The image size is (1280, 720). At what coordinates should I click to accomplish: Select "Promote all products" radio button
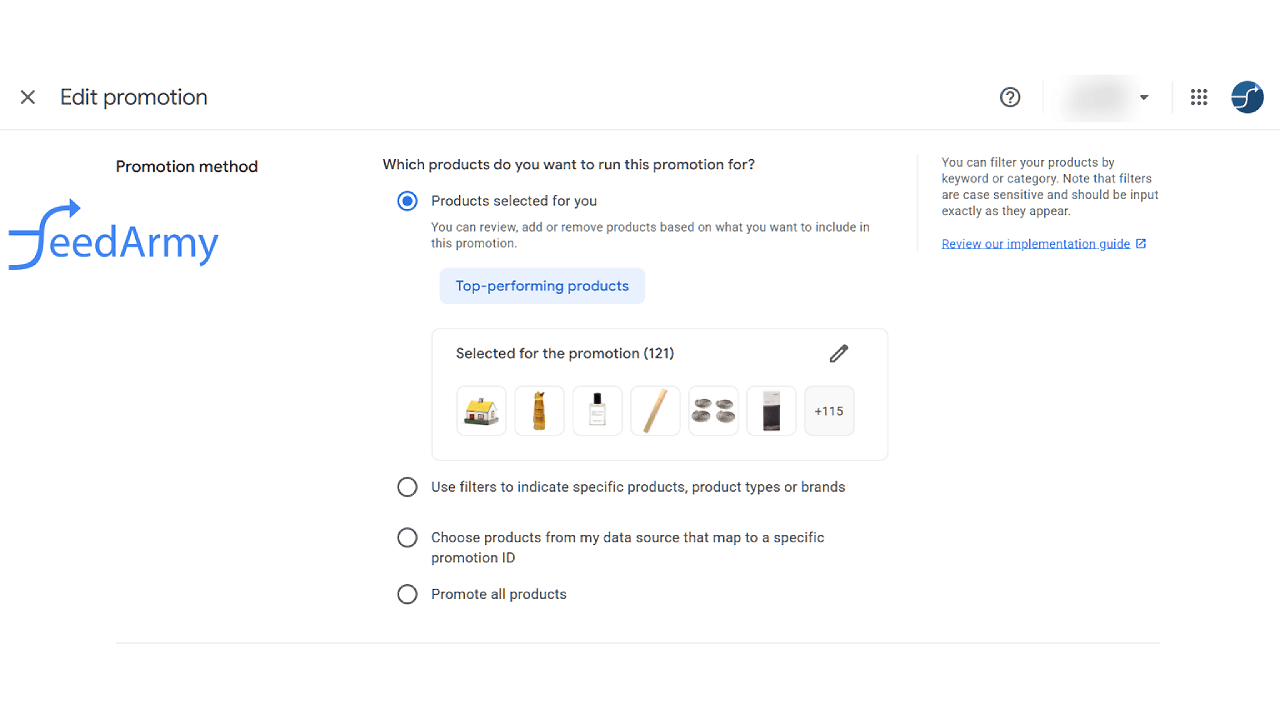pos(407,595)
